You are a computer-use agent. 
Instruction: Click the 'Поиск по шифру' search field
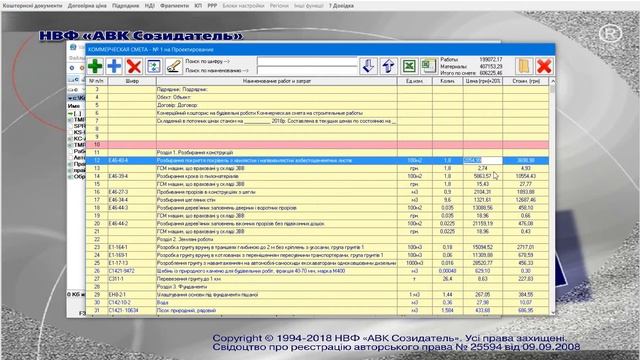pyautogui.click(x=307, y=61)
